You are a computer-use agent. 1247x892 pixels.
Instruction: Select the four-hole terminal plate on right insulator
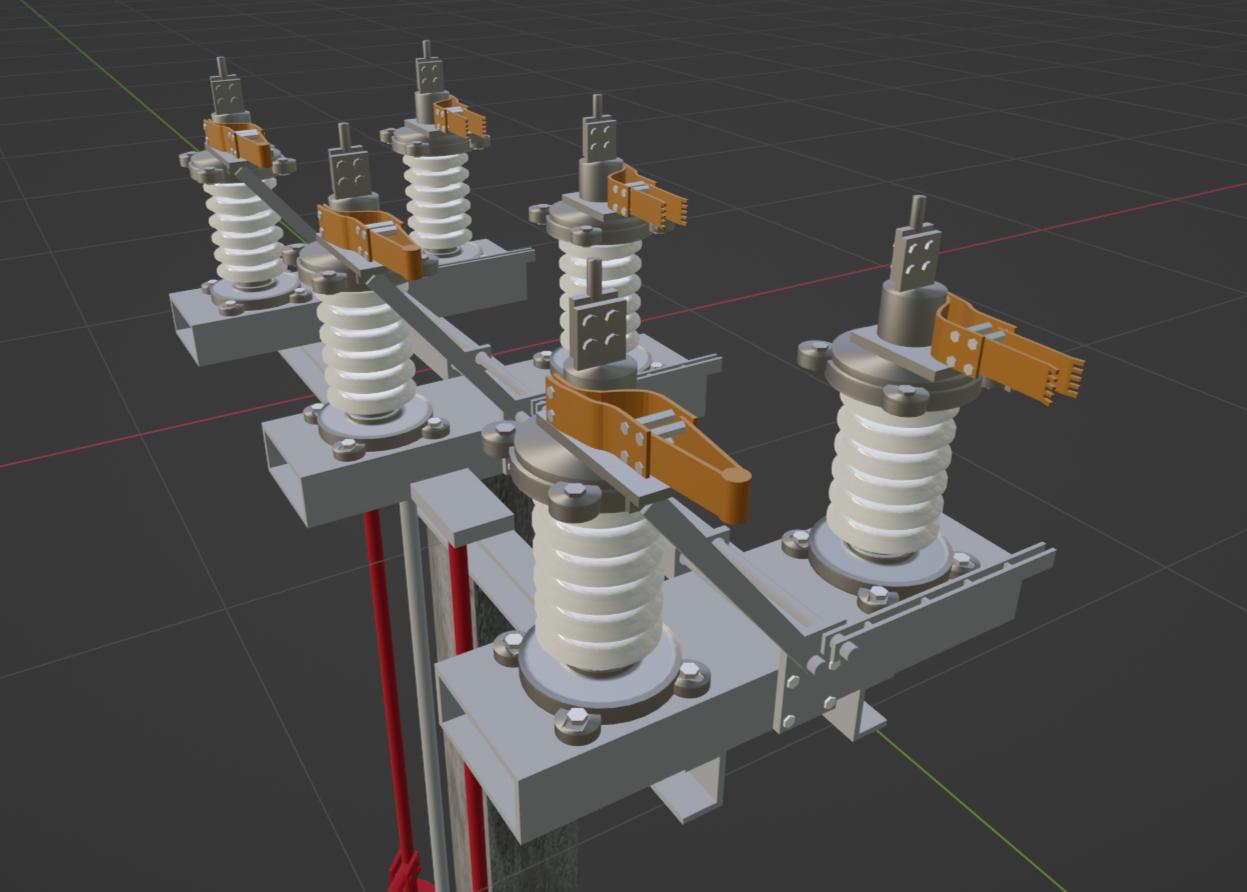pyautogui.click(x=916, y=253)
